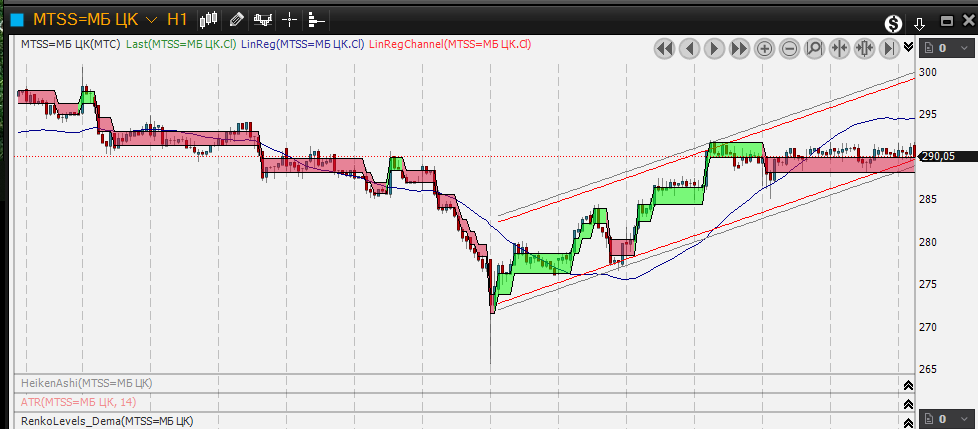
Task: Click the magnifying glass zoom-area icon
Action: click(x=814, y=48)
